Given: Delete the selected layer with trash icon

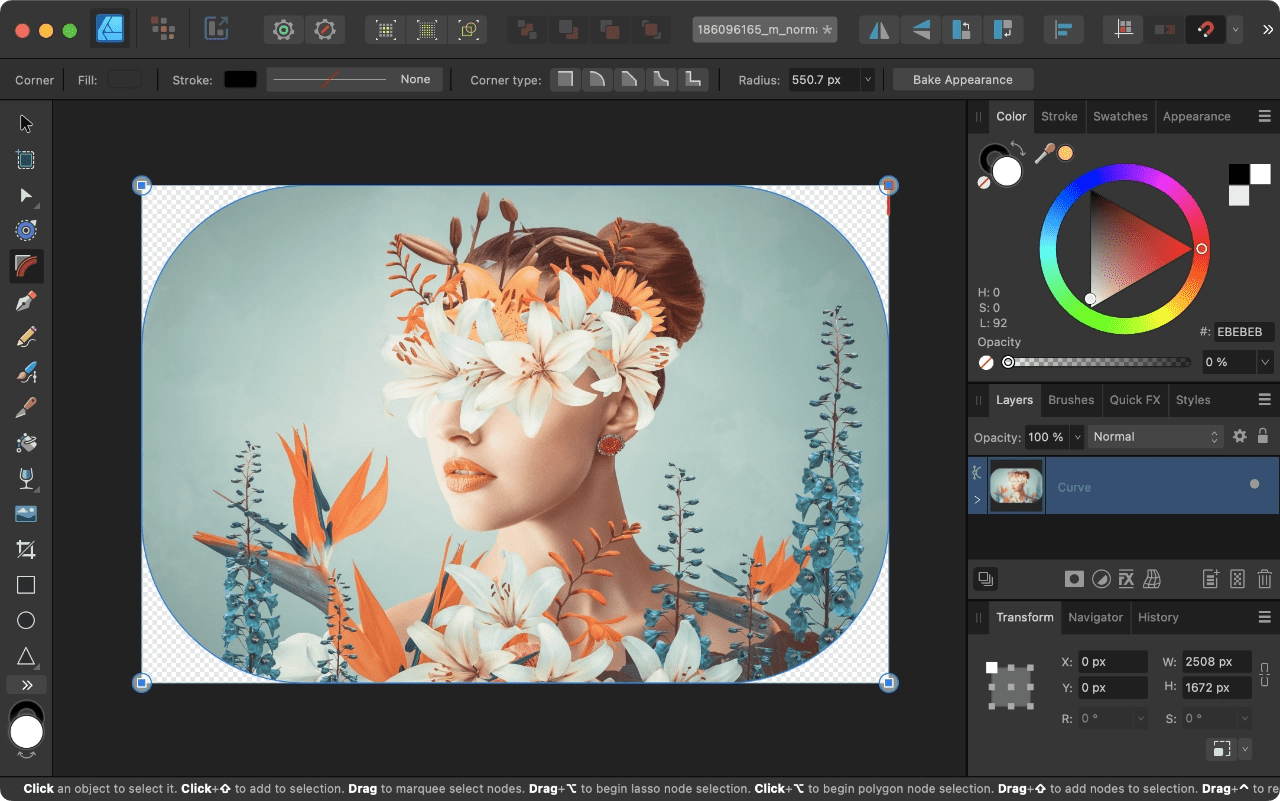Looking at the screenshot, I should [x=1263, y=578].
